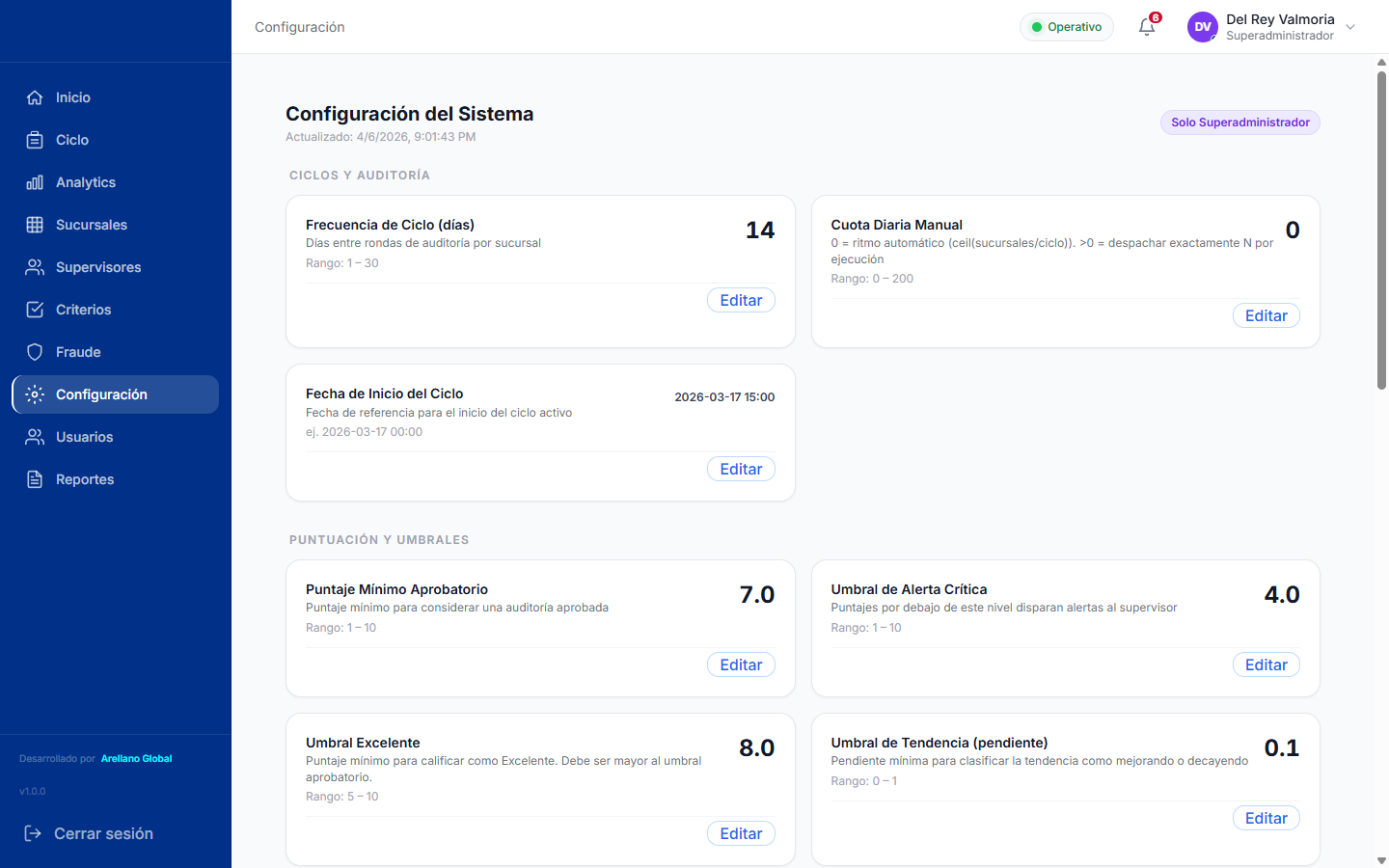Edit Fecha de Inicio del Ciclo
The width and height of the screenshot is (1389, 868).
(741, 469)
